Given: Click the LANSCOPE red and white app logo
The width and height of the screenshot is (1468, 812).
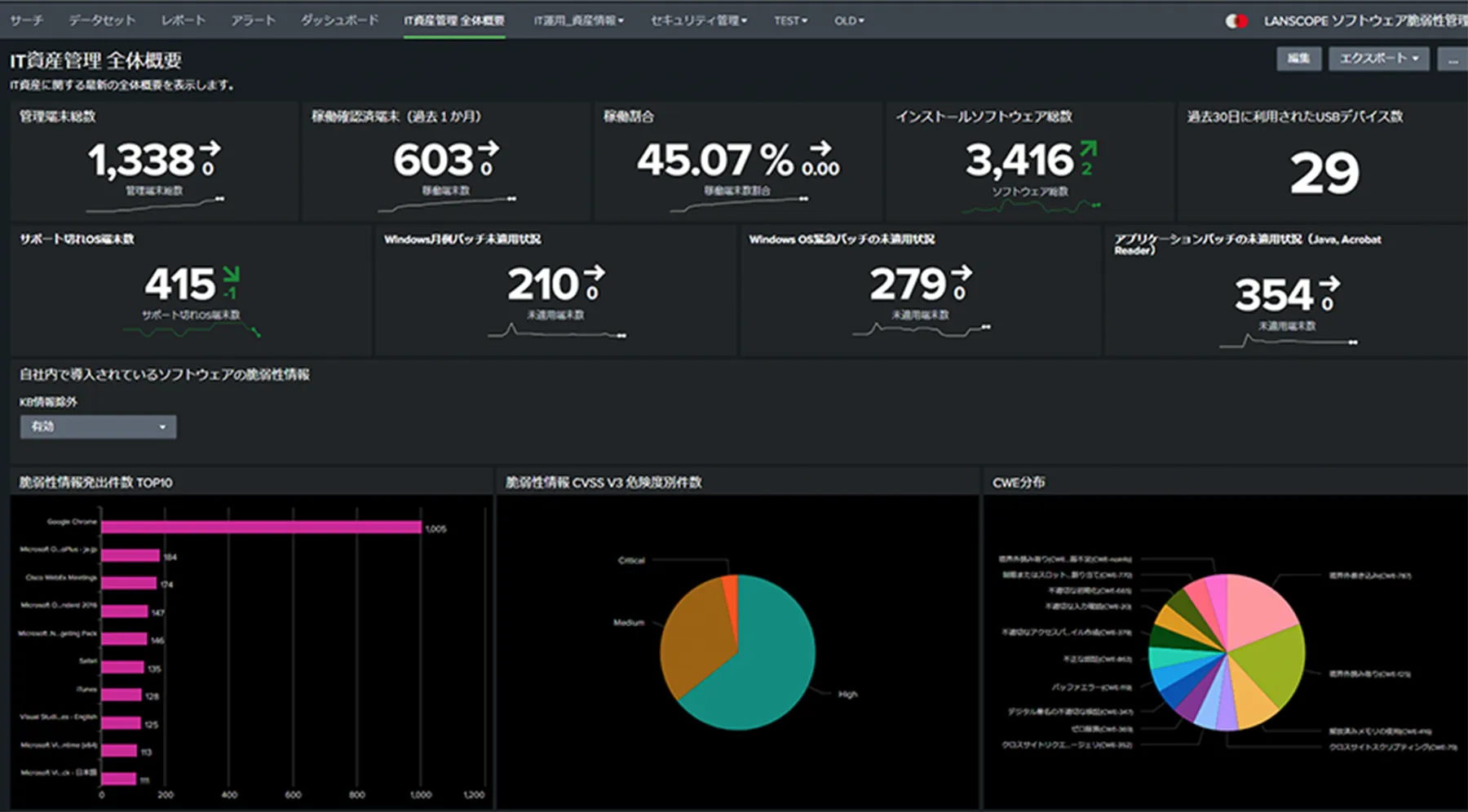Looking at the screenshot, I should pyautogui.click(x=1236, y=21).
